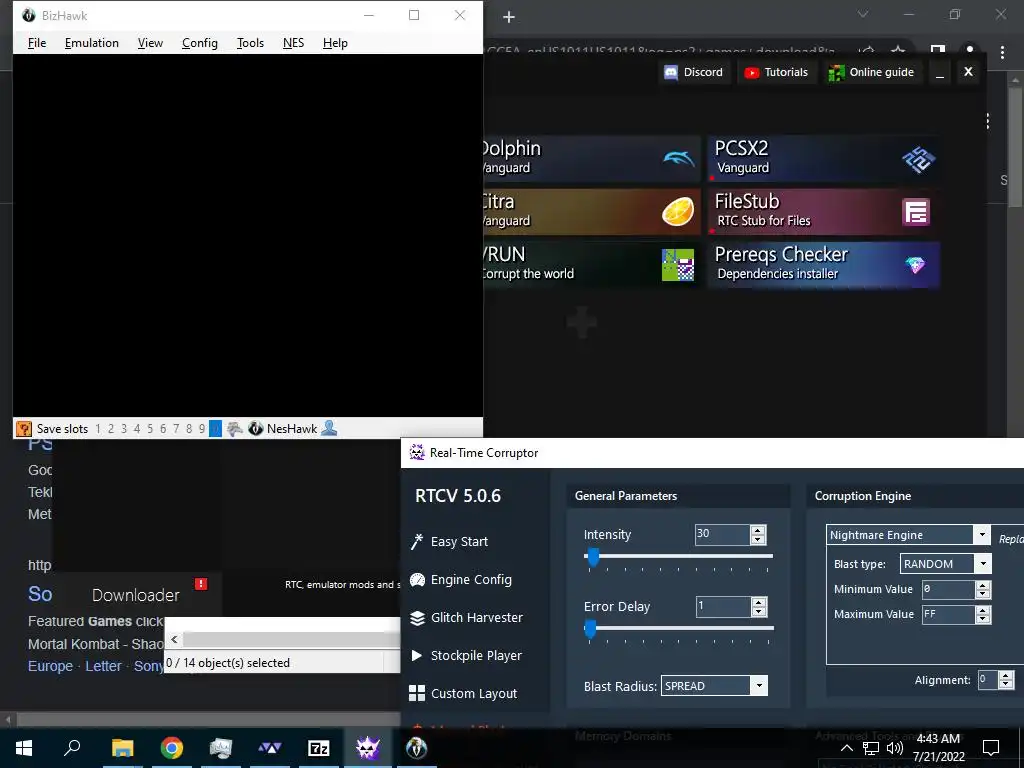
Task: Open new browser tab
Action: tap(509, 17)
